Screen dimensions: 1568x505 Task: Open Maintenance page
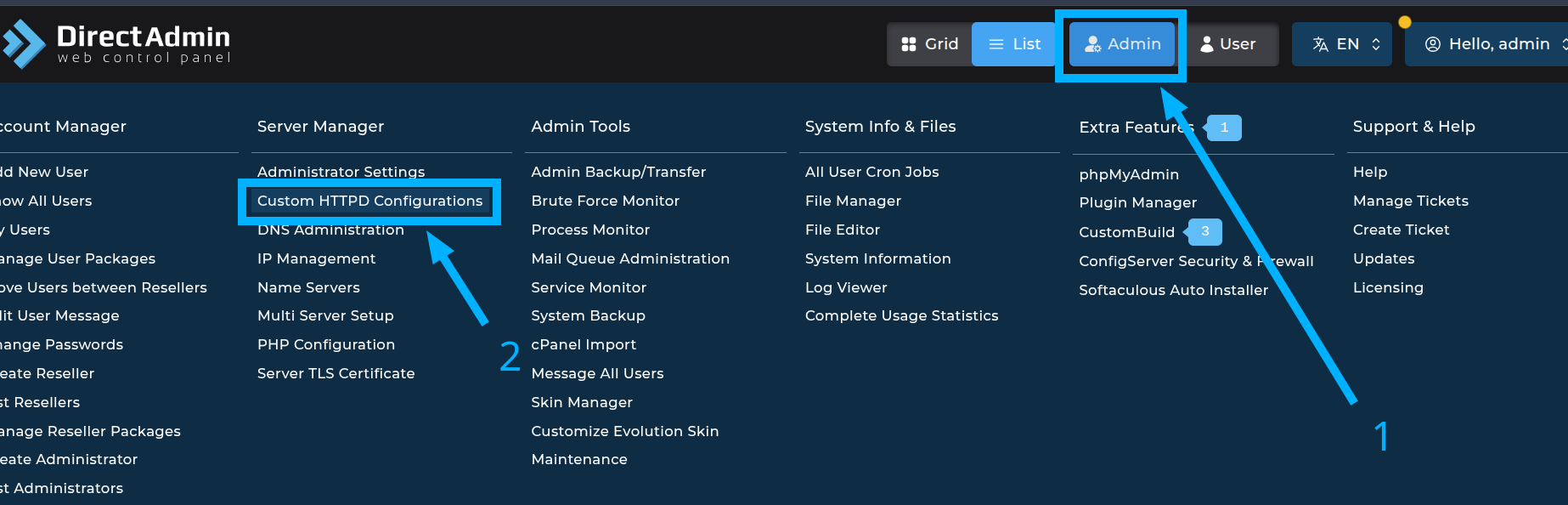[x=579, y=459]
